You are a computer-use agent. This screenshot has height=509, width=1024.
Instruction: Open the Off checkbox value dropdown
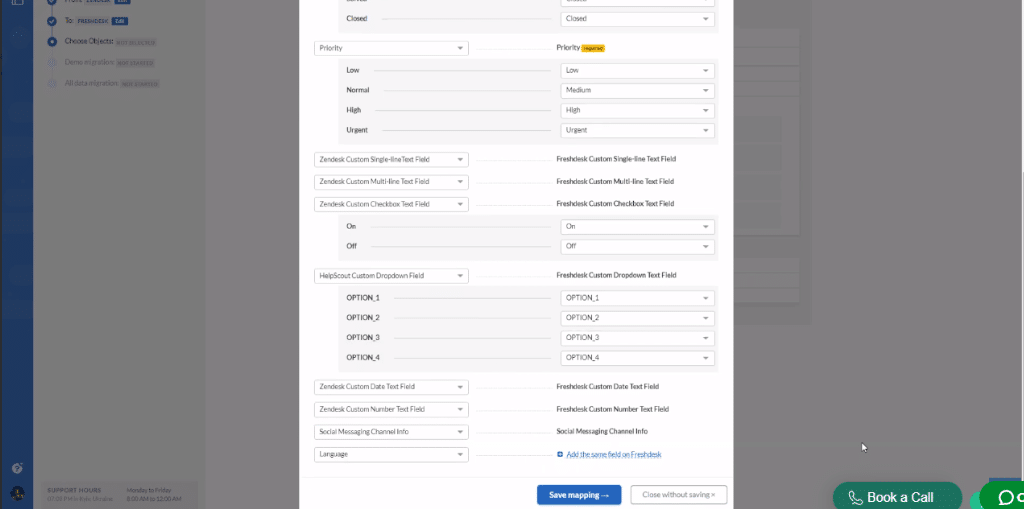[x=637, y=246]
